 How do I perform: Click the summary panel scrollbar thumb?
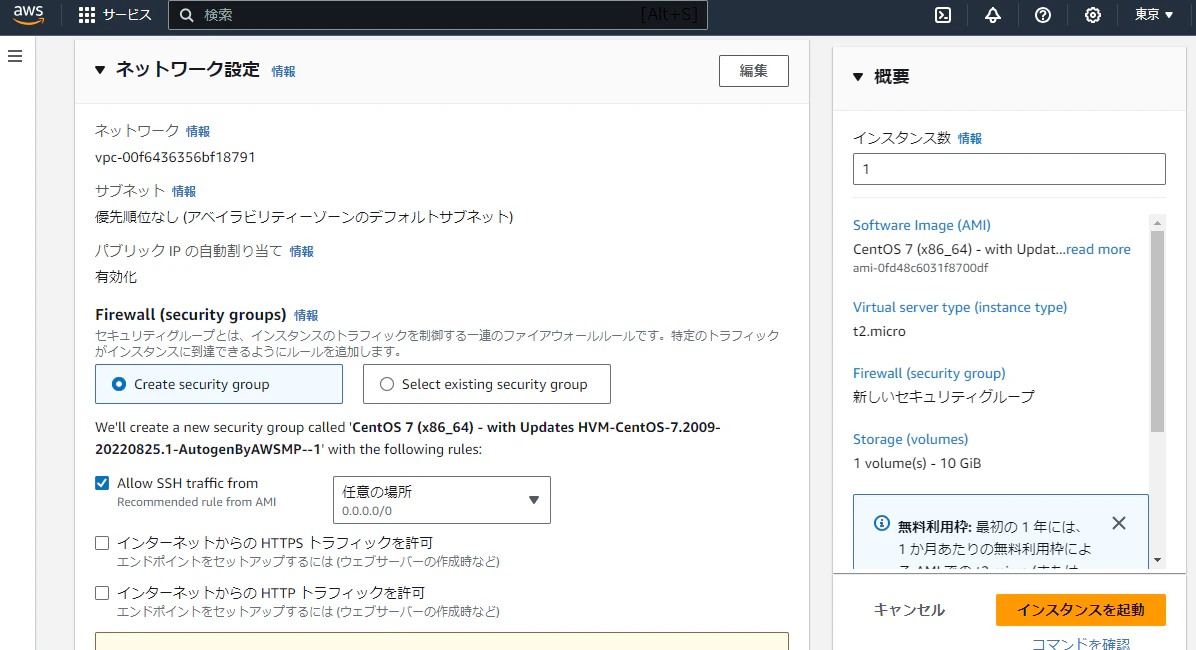pyautogui.click(x=1157, y=331)
